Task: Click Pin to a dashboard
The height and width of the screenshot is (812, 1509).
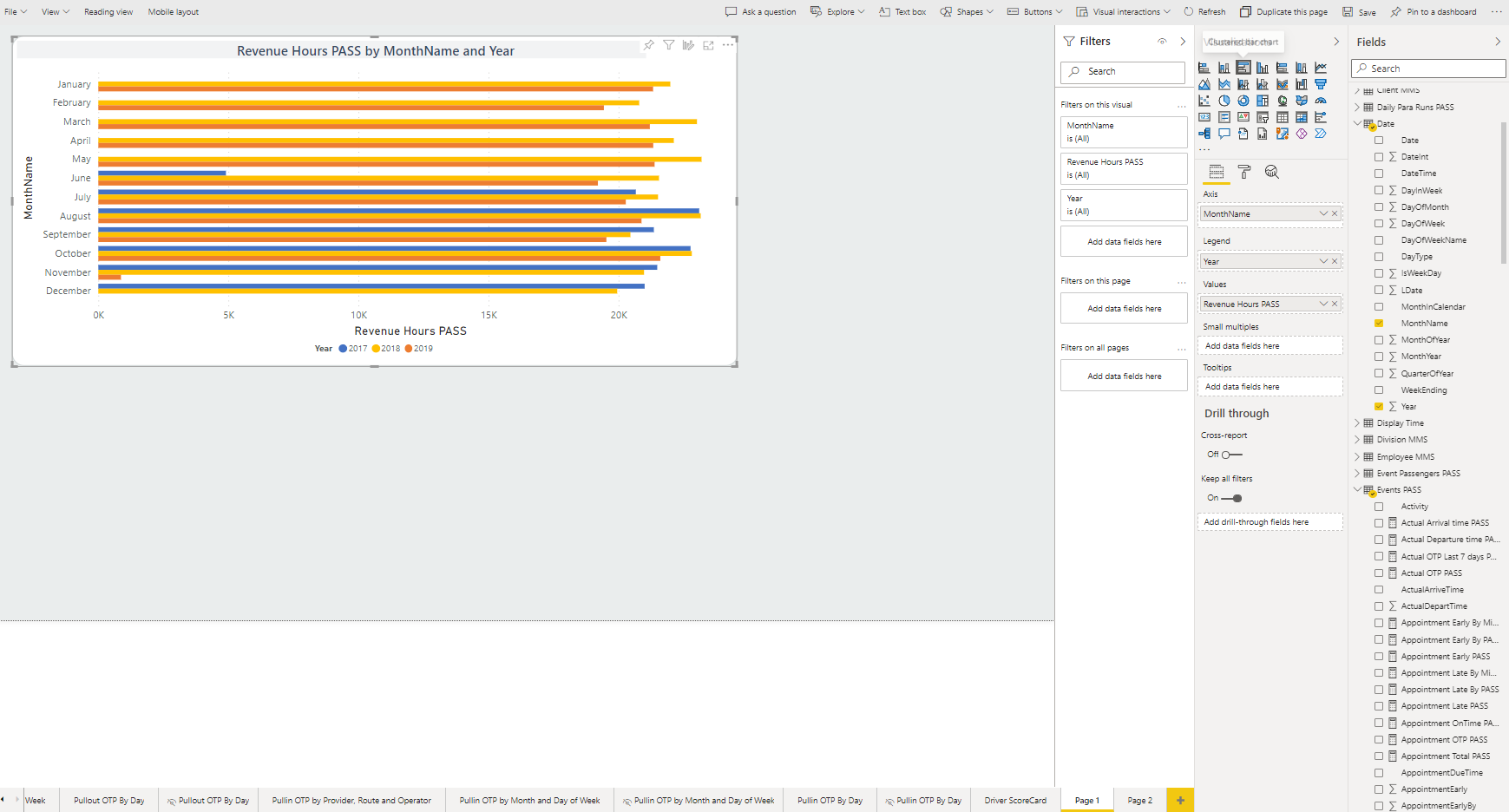Action: pyautogui.click(x=1434, y=11)
